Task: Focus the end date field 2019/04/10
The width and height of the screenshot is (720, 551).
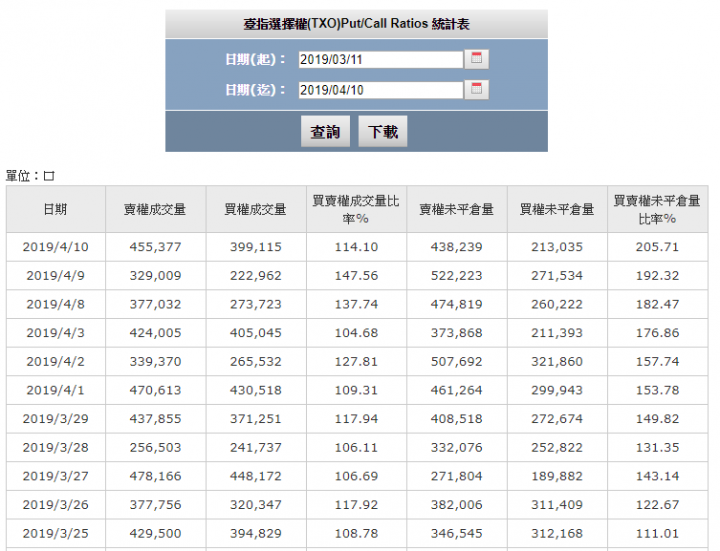Action: 381,90
